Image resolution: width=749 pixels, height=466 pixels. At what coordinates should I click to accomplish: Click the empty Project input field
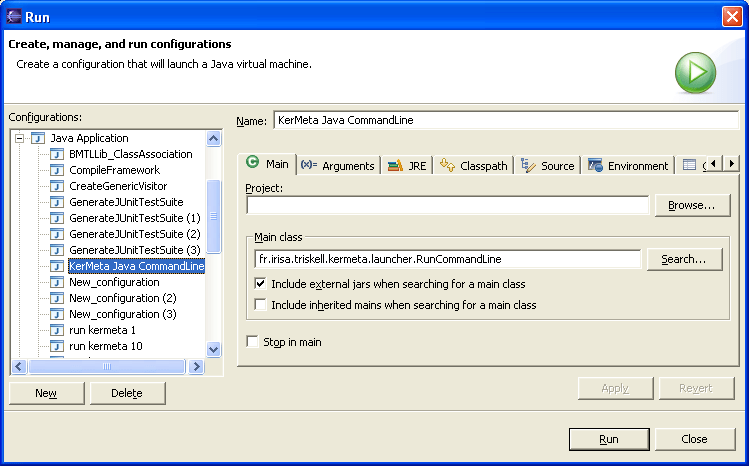(448, 205)
